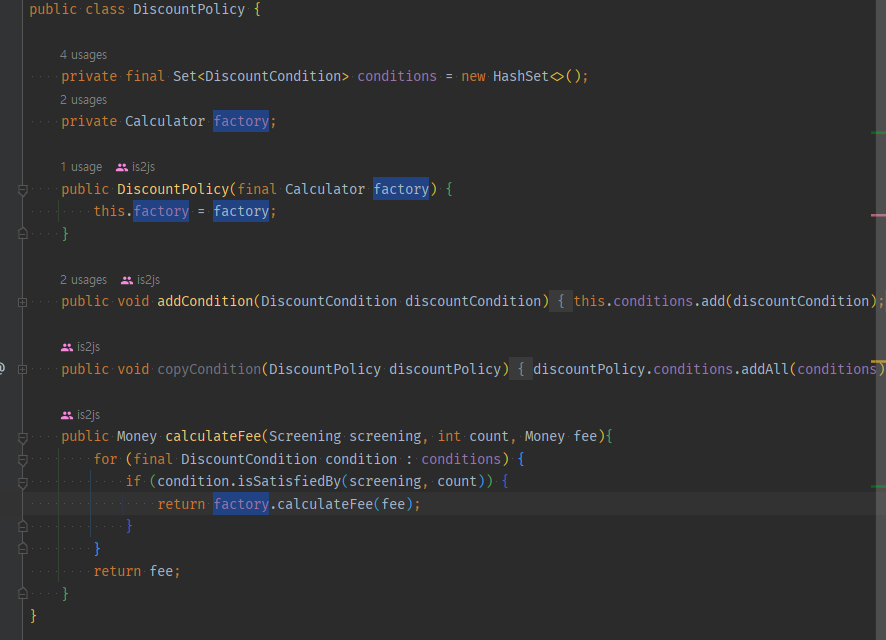The image size is (886, 640).
Task: Open '2 usages' hint above factory field
Action: 84,100
